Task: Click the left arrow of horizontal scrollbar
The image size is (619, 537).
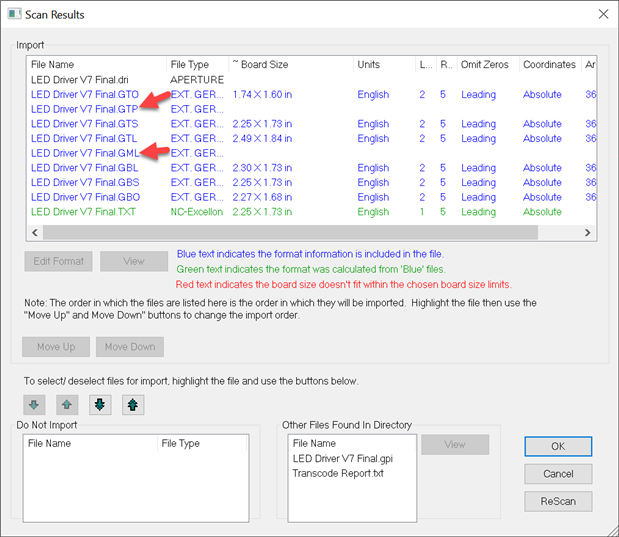Action: pyautogui.click(x=35, y=233)
